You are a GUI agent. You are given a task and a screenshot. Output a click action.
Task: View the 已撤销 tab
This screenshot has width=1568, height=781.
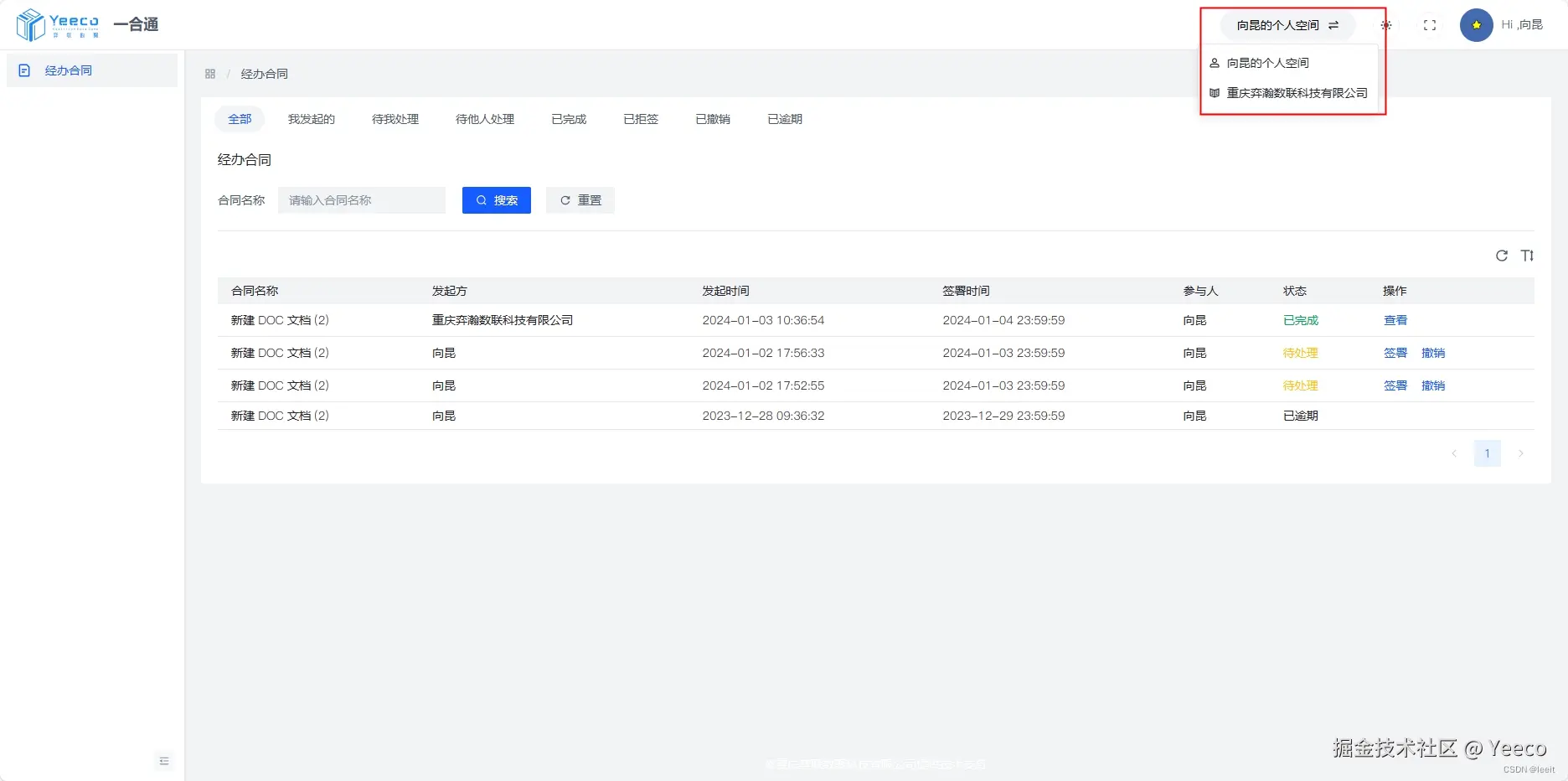[x=713, y=119]
